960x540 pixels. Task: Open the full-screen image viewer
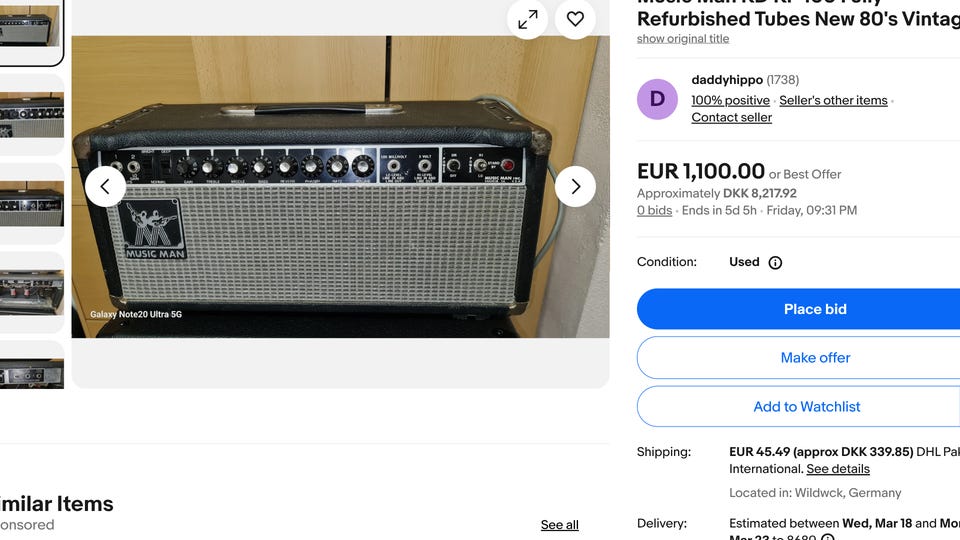click(527, 19)
